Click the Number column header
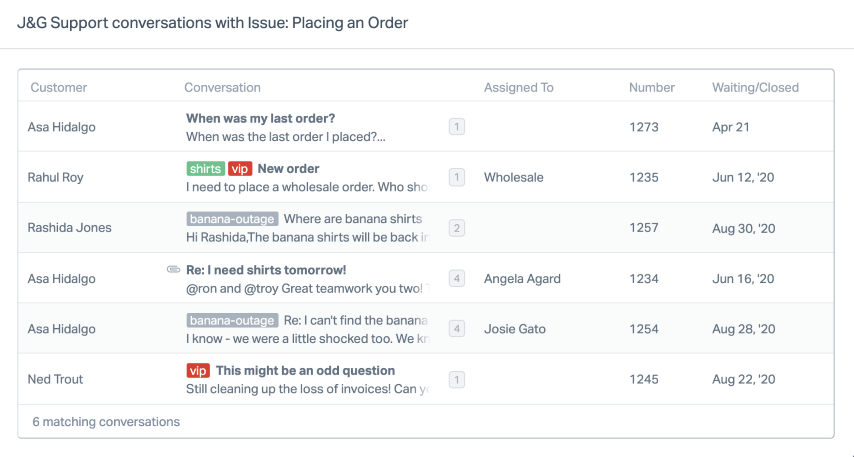This screenshot has width=854, height=457. [652, 88]
